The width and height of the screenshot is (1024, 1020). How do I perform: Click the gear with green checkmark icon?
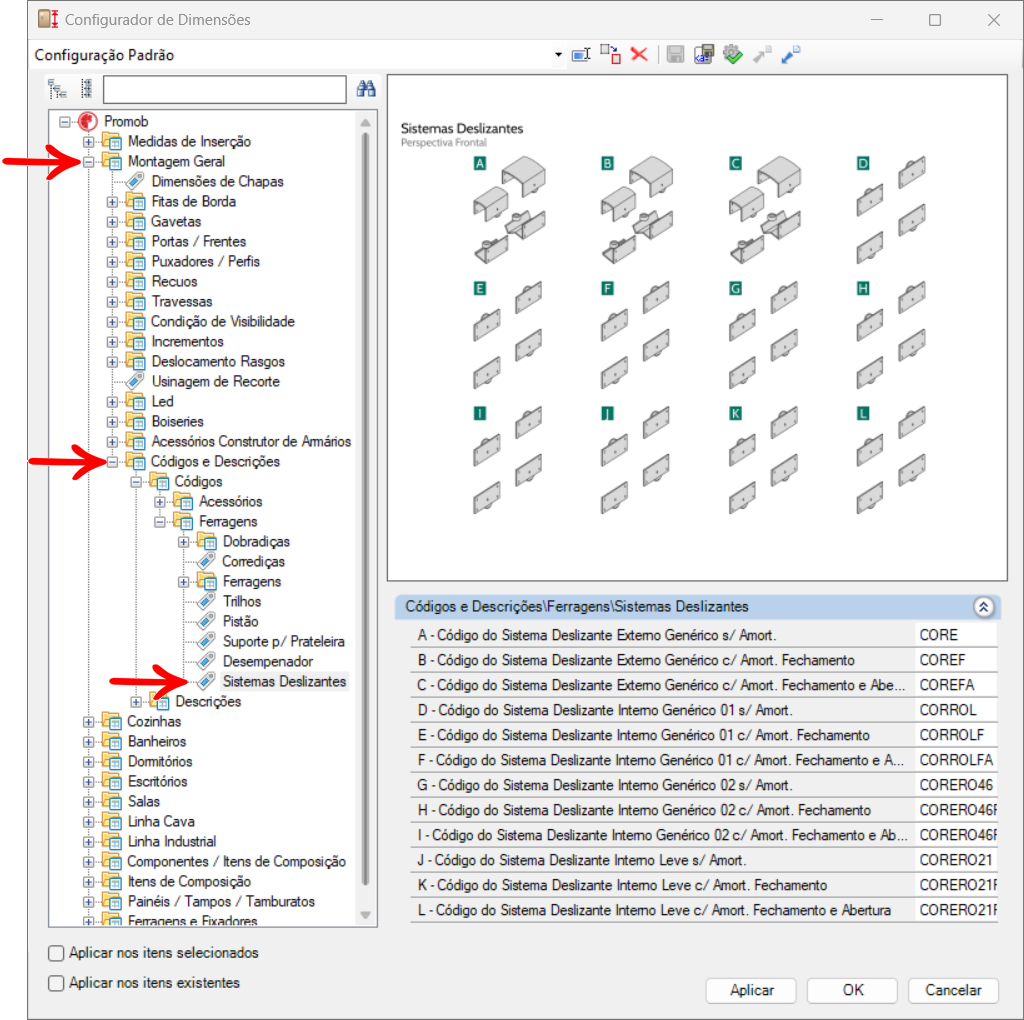click(733, 55)
